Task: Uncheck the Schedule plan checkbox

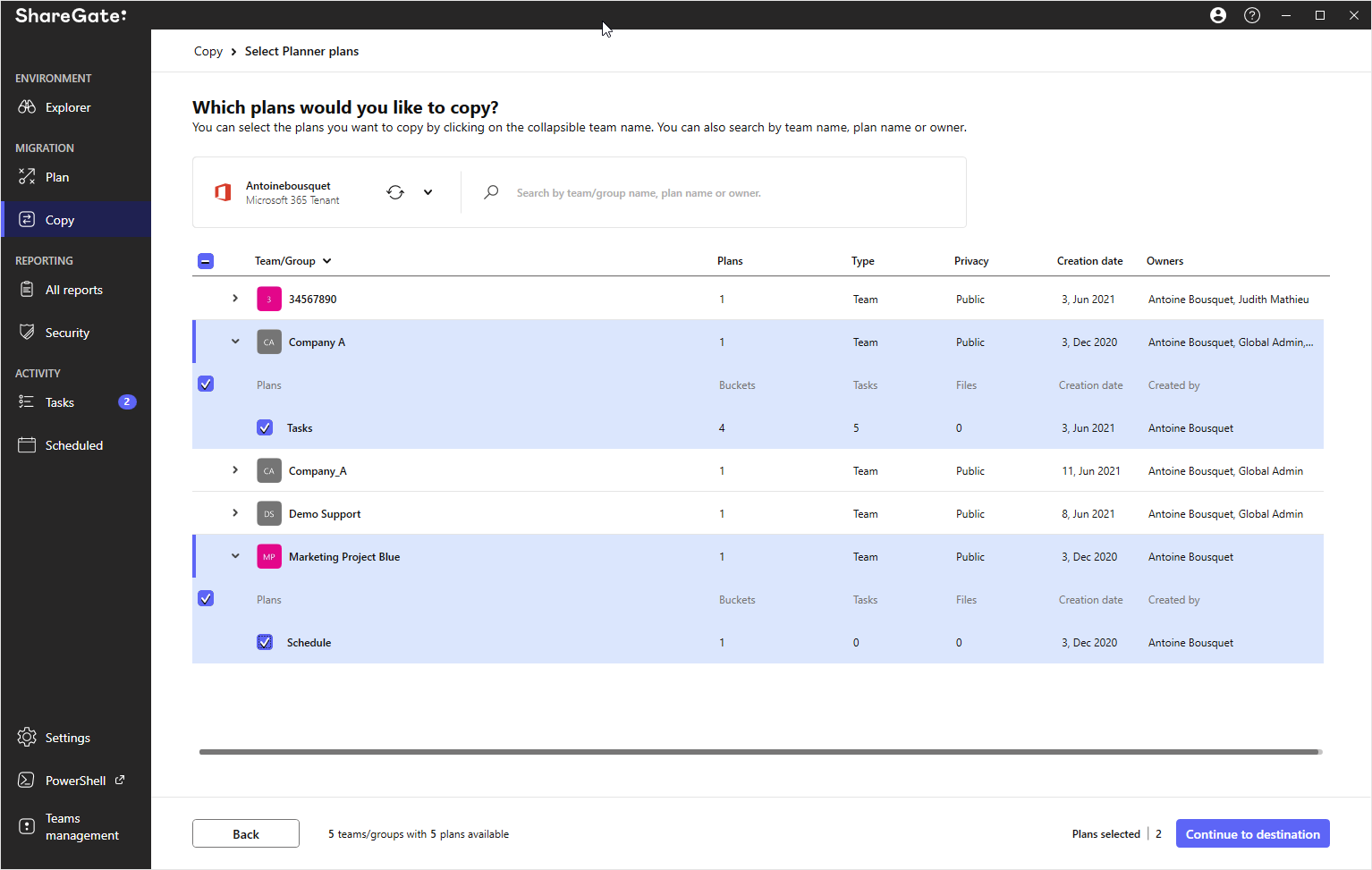Action: (265, 642)
